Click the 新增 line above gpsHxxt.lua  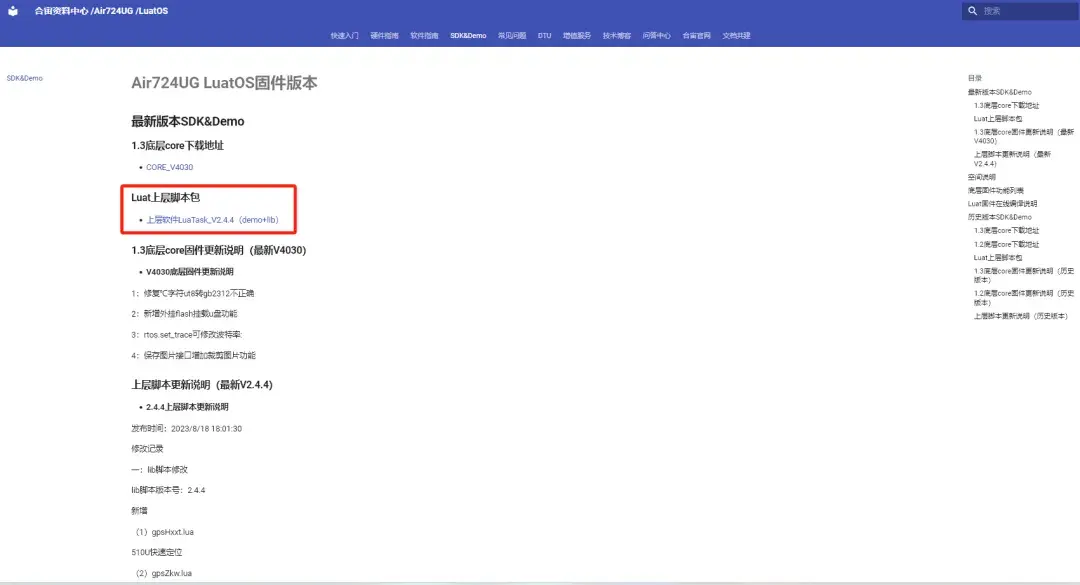[139, 511]
